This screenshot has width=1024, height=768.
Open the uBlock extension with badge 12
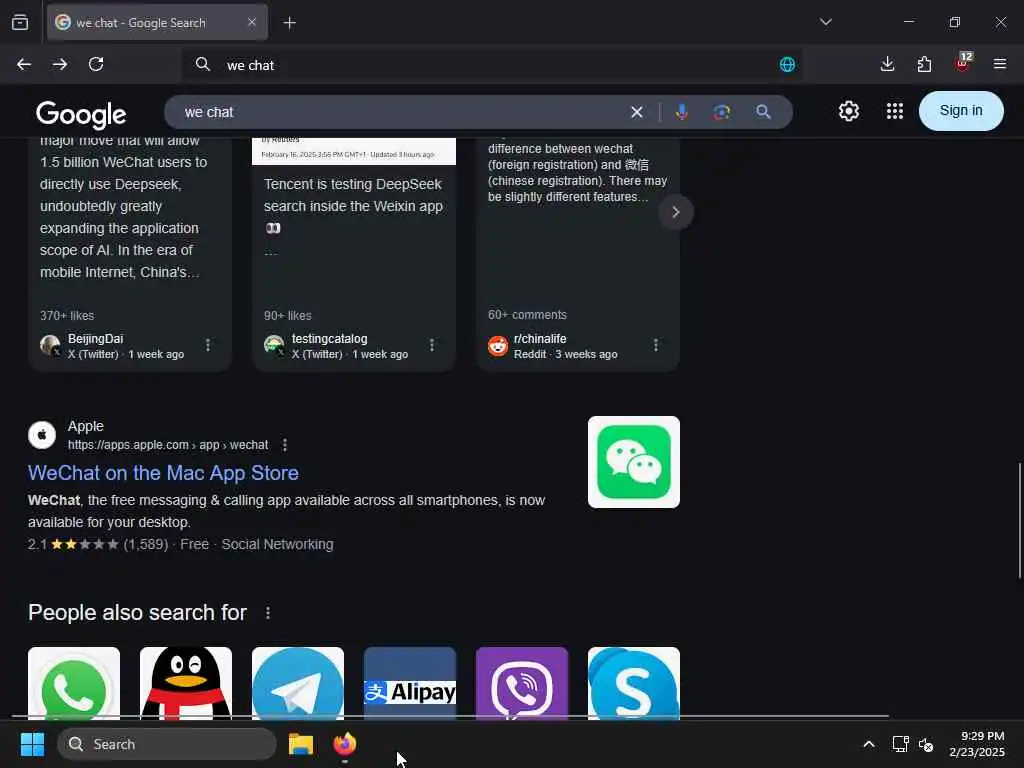tap(963, 63)
